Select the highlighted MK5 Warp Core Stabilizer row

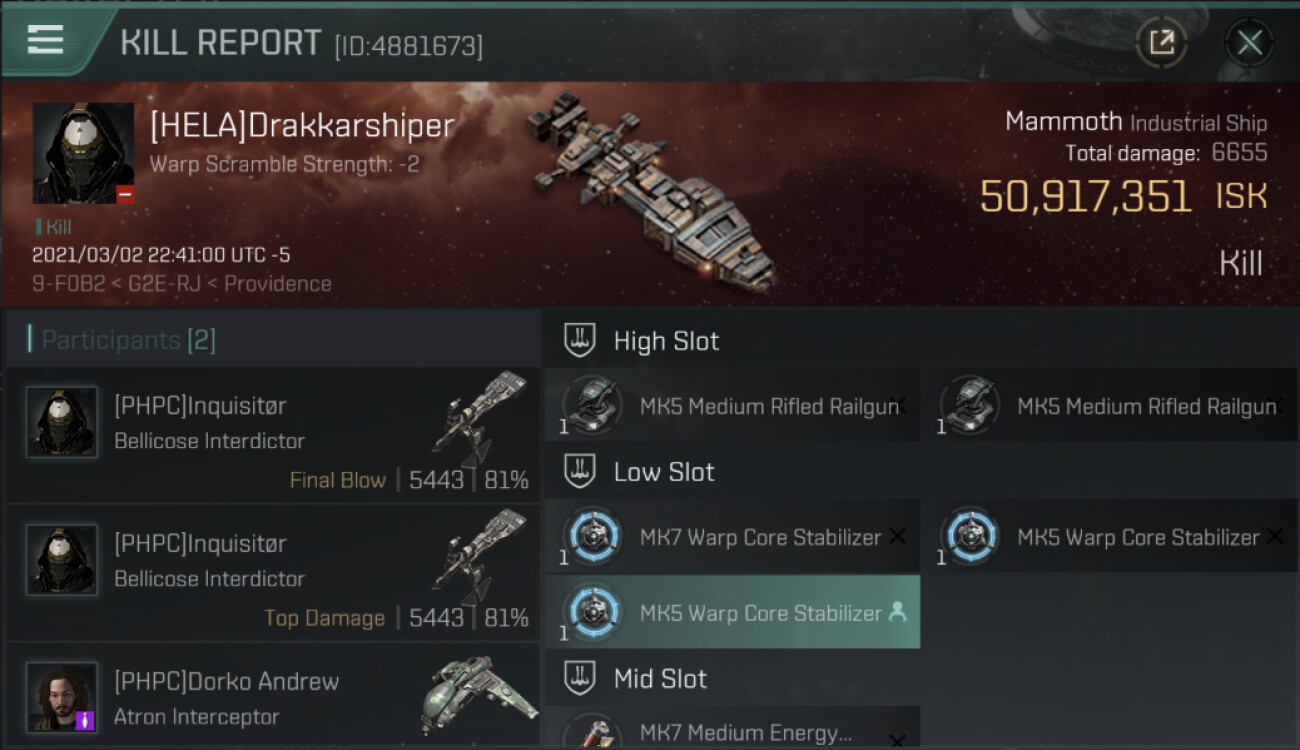[732, 613]
